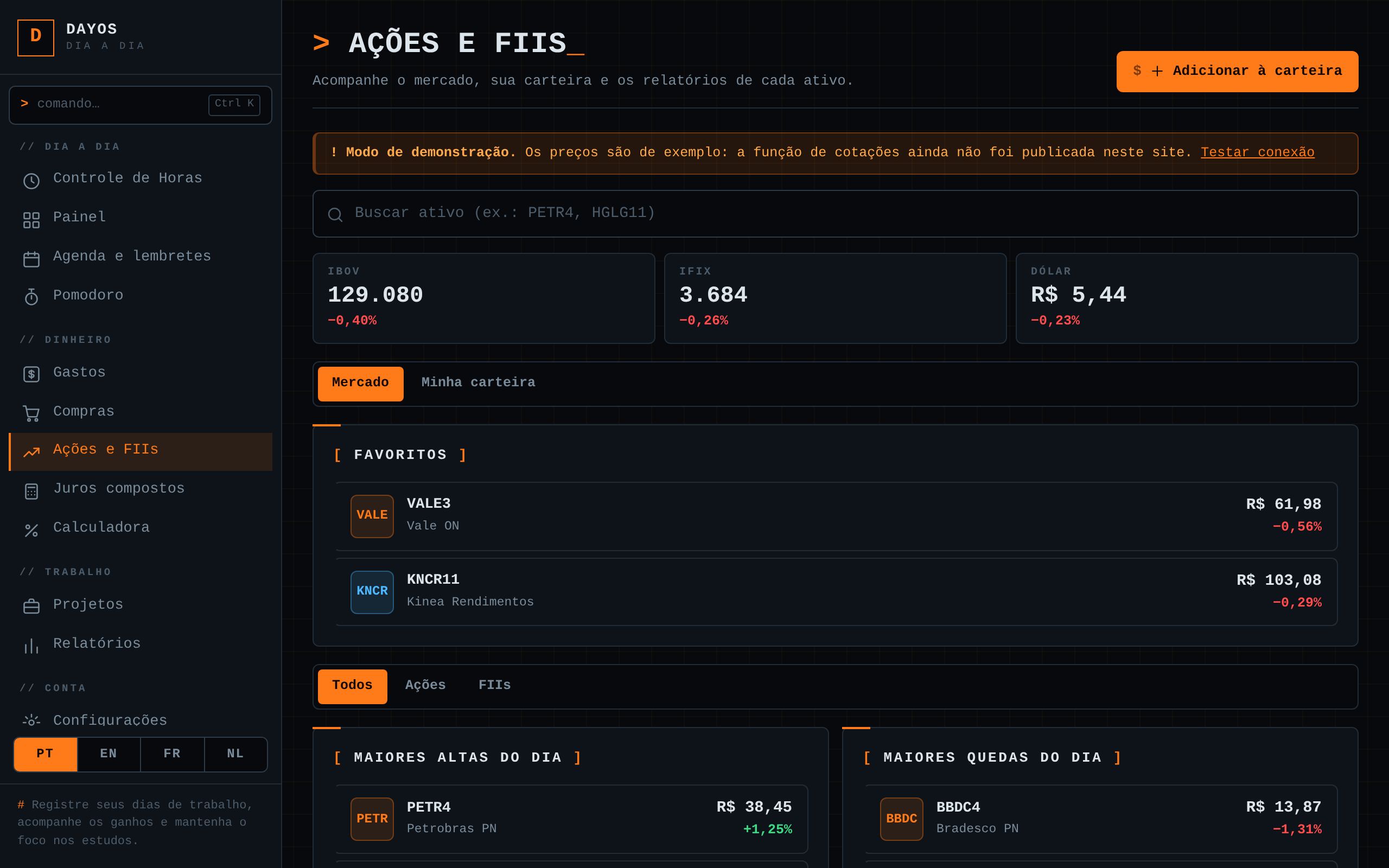Click the KNCR11 price R$ 103,08

point(1279,580)
